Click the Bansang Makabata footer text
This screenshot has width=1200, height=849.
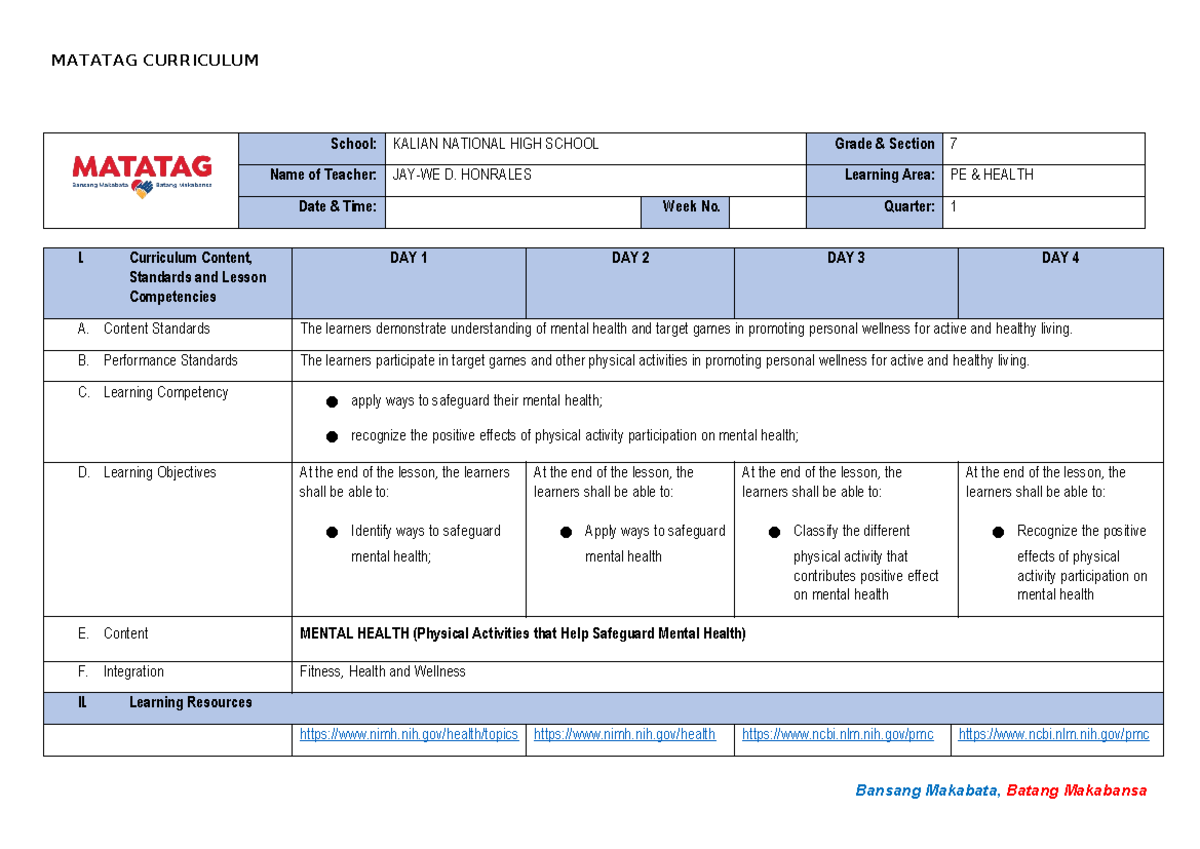[926, 791]
